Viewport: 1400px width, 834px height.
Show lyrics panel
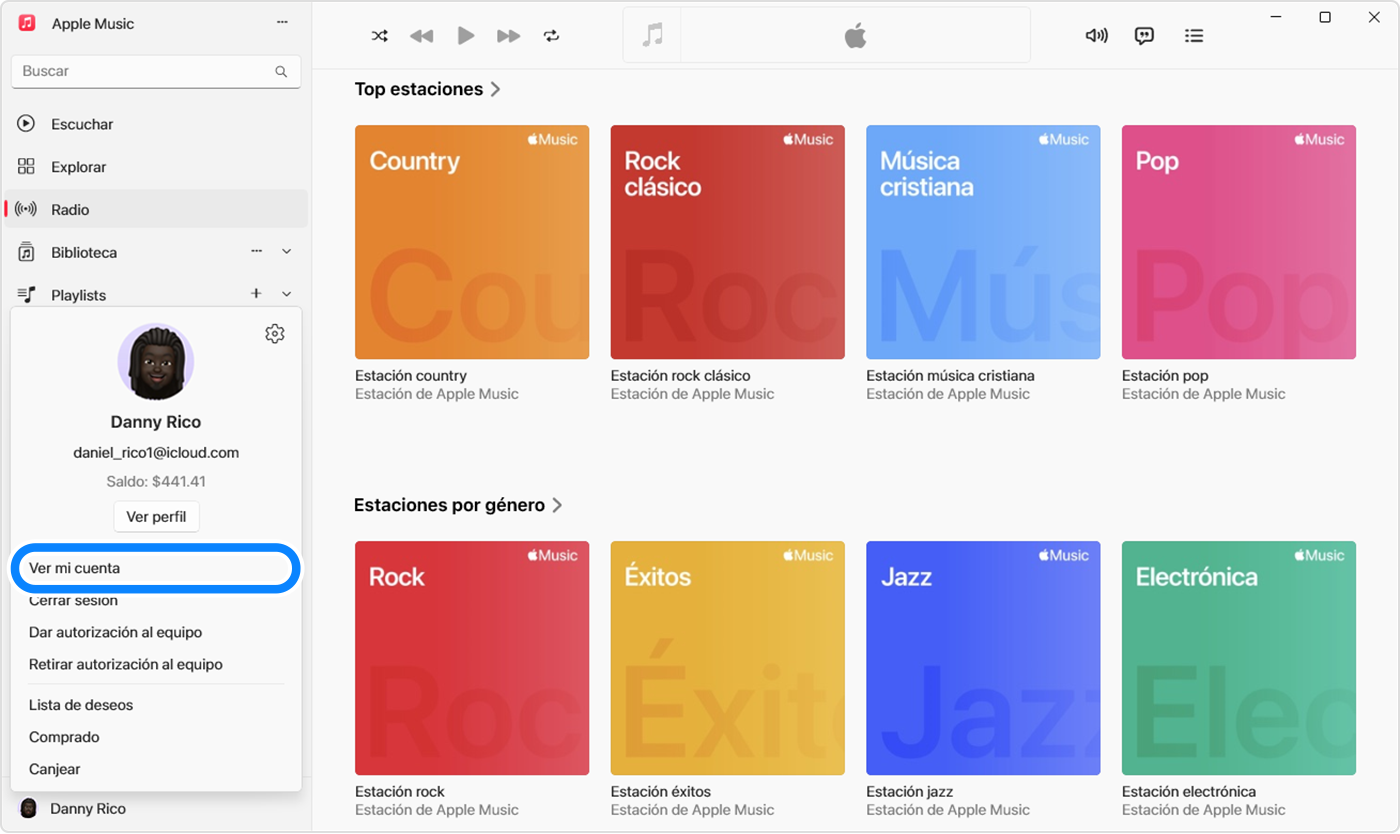click(1145, 36)
